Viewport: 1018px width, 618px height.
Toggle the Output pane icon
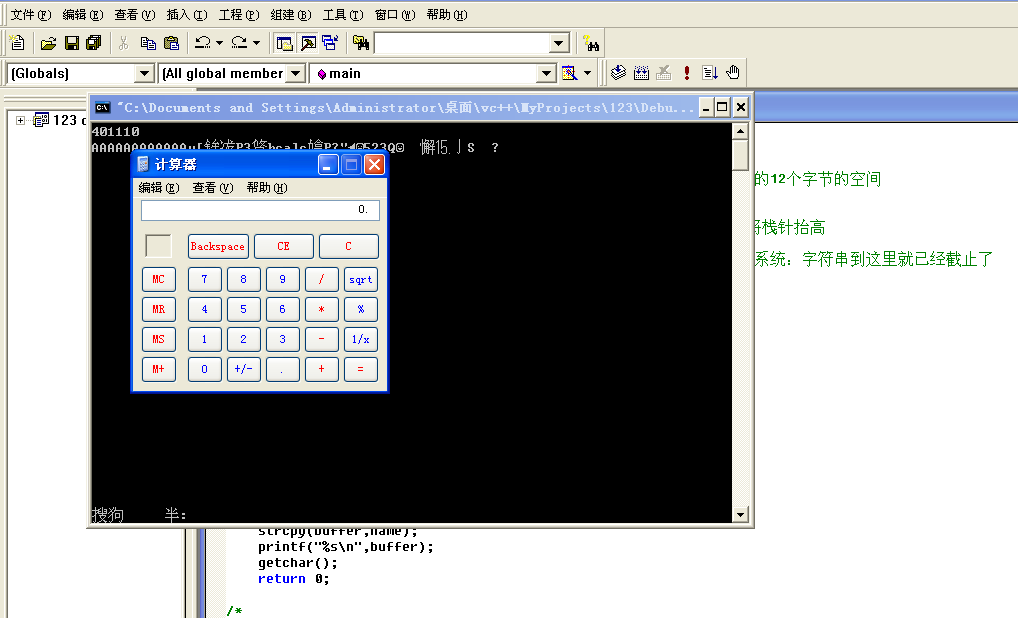click(308, 43)
